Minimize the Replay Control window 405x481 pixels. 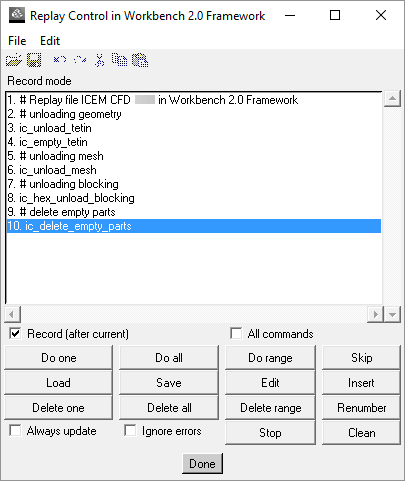coord(290,15)
